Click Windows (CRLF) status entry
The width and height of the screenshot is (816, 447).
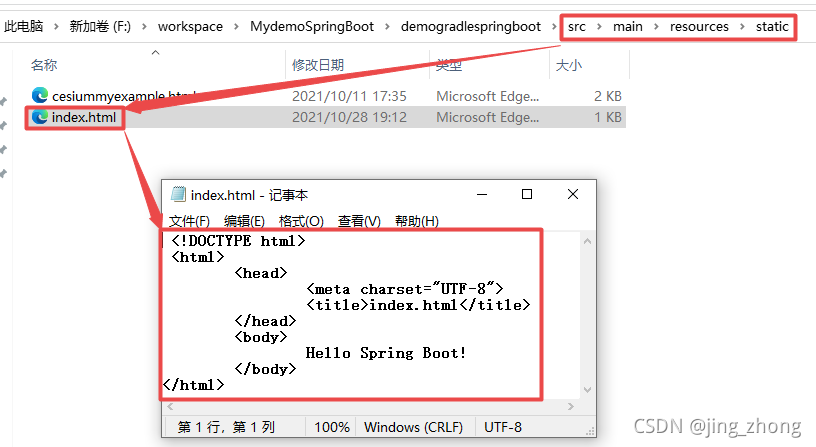click(413, 427)
